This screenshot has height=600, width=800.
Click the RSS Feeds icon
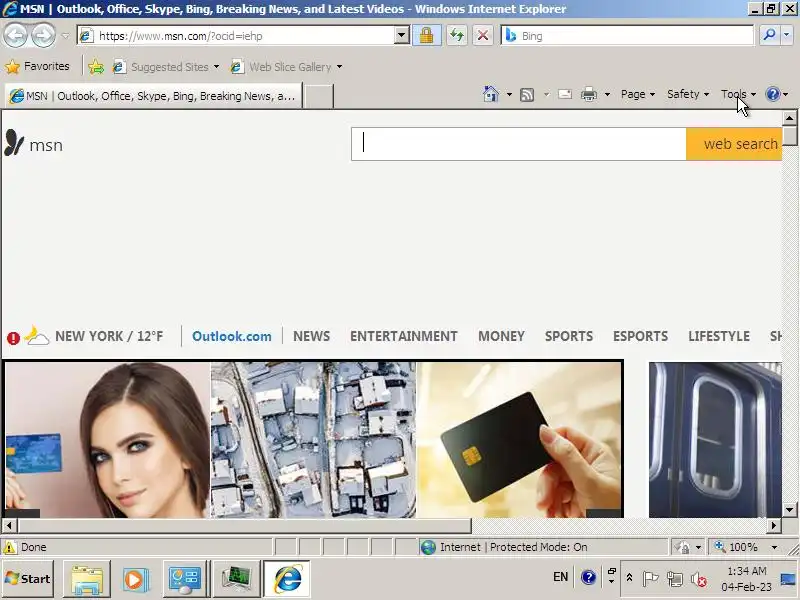[527, 95]
